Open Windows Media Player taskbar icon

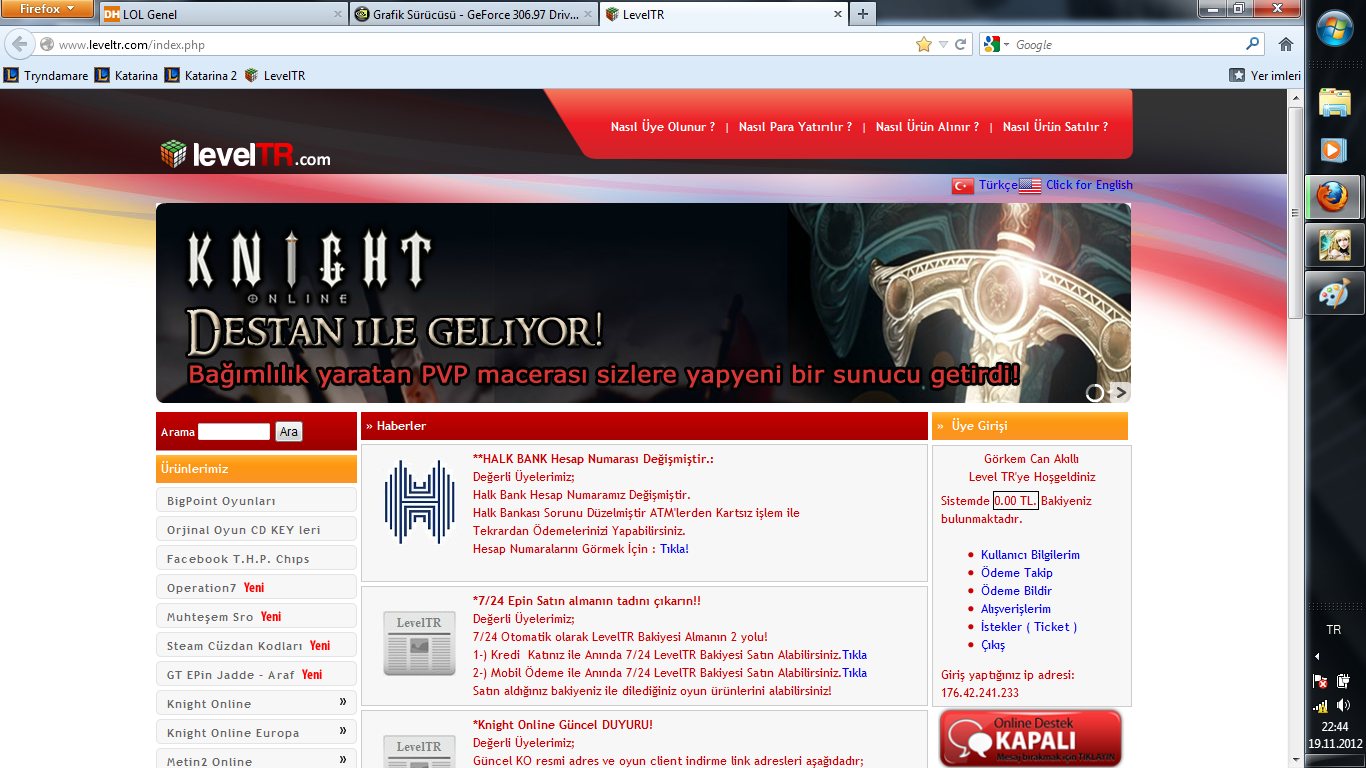[x=1335, y=150]
